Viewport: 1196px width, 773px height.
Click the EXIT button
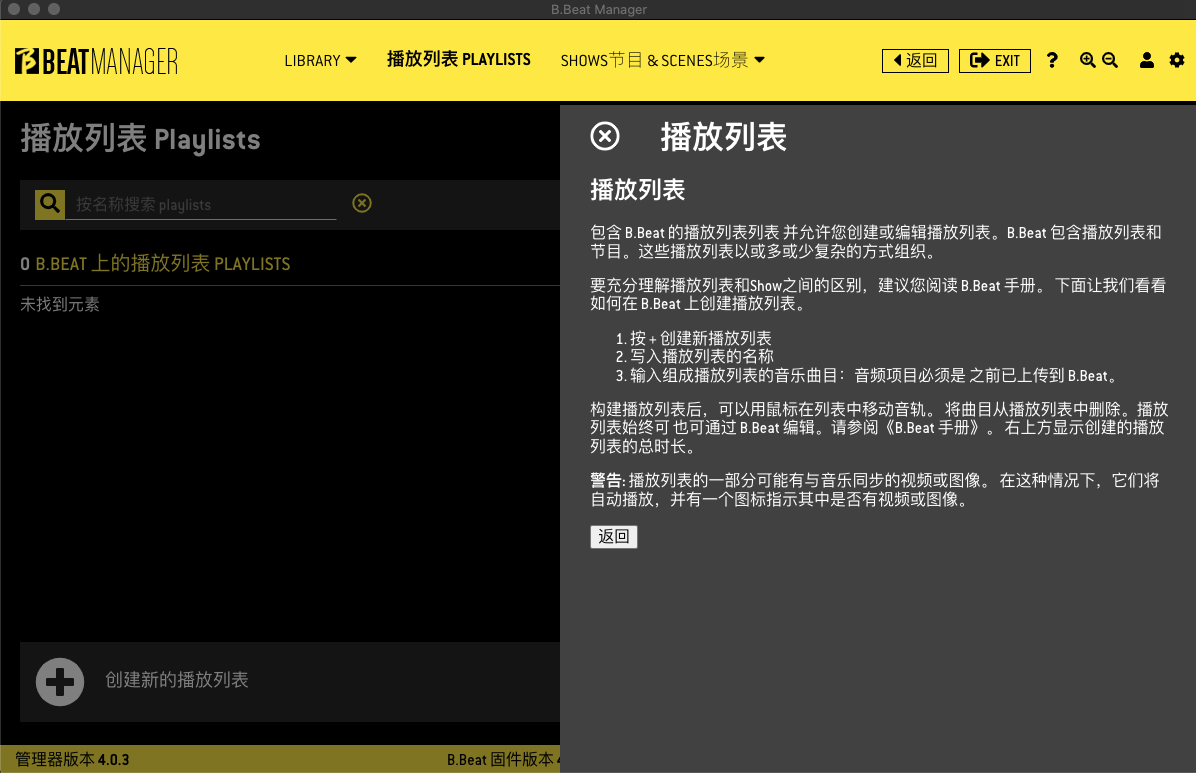click(995, 60)
